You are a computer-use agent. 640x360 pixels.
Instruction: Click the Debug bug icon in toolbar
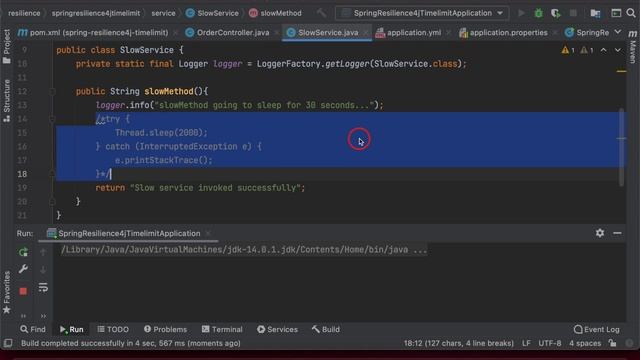[x=539, y=13]
